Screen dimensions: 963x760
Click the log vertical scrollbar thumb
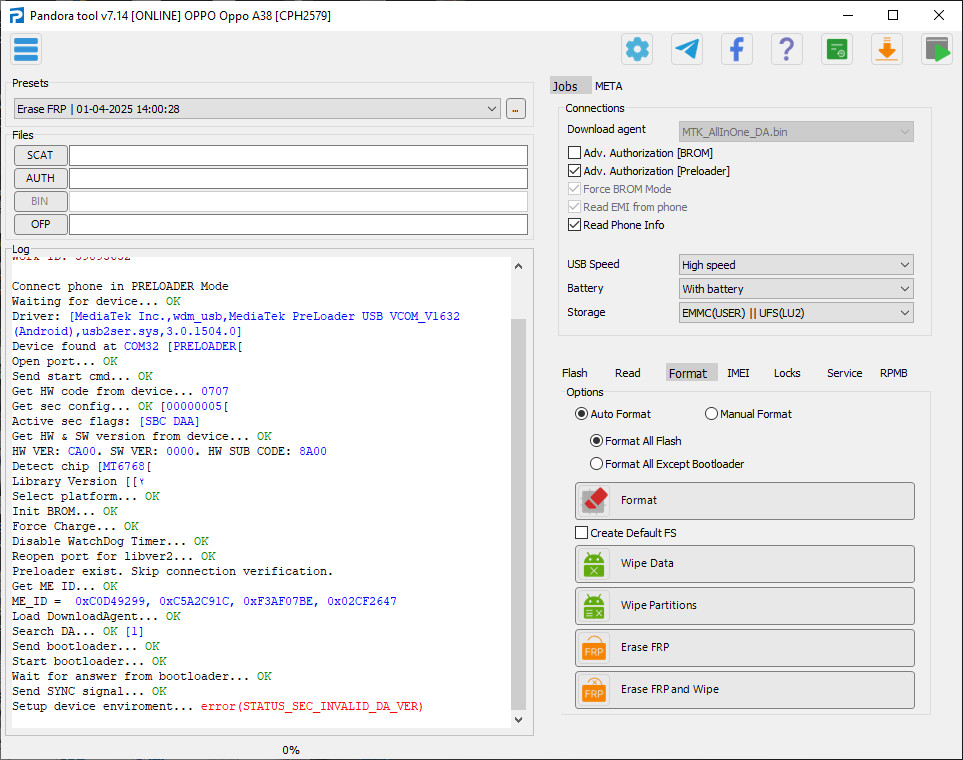point(518,514)
